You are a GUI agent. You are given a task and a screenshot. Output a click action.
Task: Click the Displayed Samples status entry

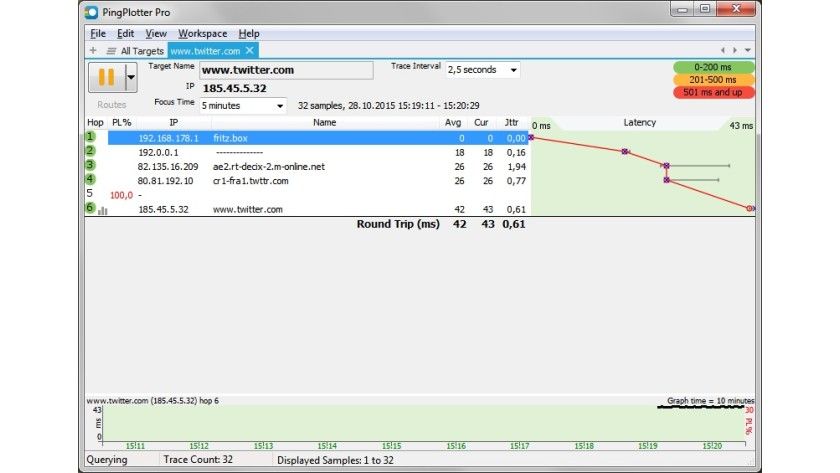coord(335,460)
